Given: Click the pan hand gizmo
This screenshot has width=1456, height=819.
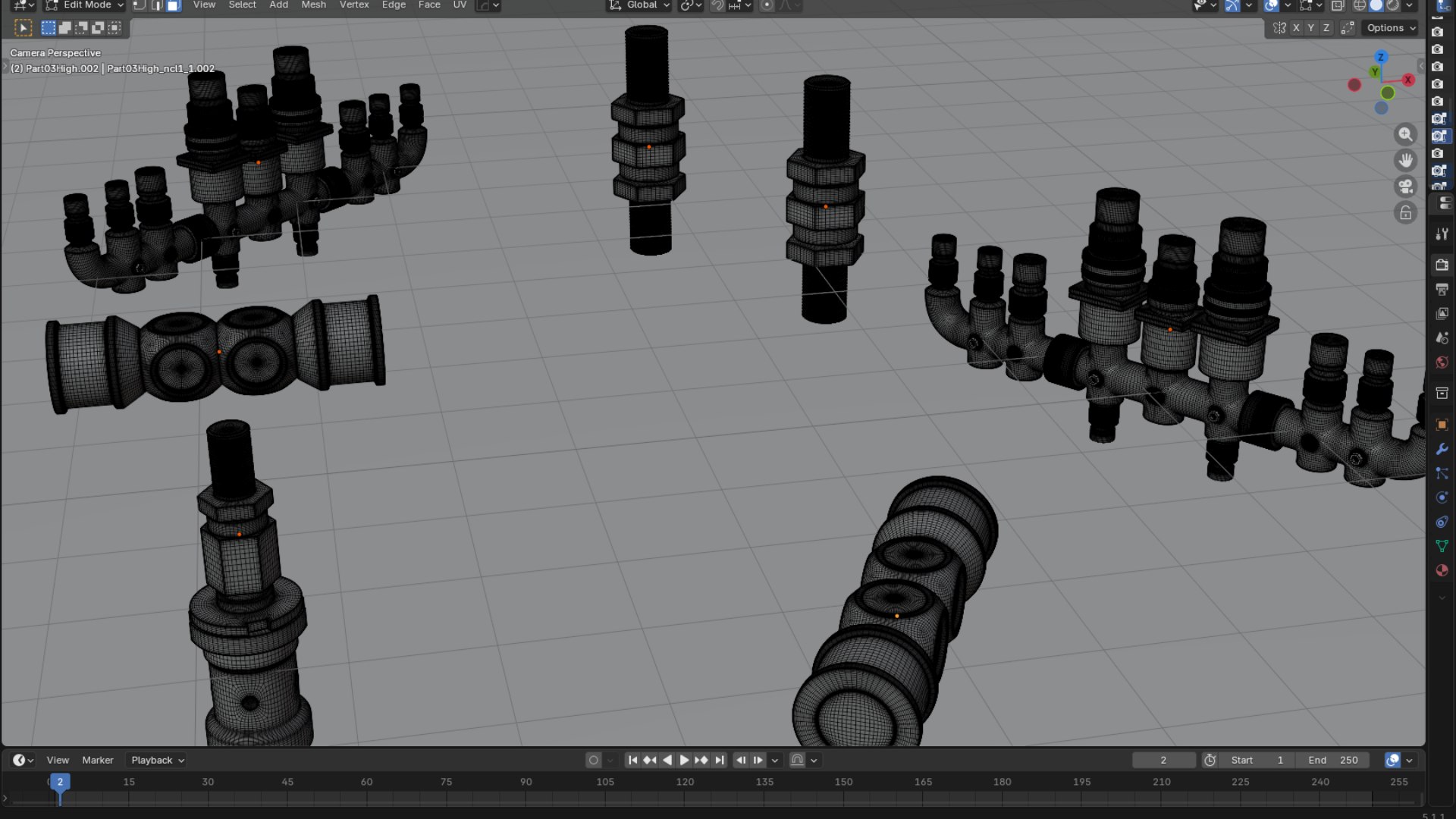Looking at the screenshot, I should (x=1405, y=160).
